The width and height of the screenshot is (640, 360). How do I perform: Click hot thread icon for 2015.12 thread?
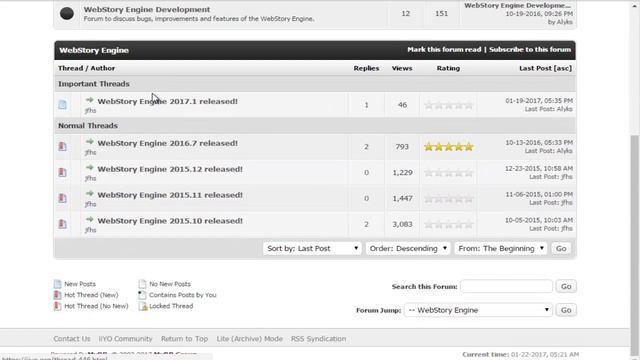click(x=62, y=172)
